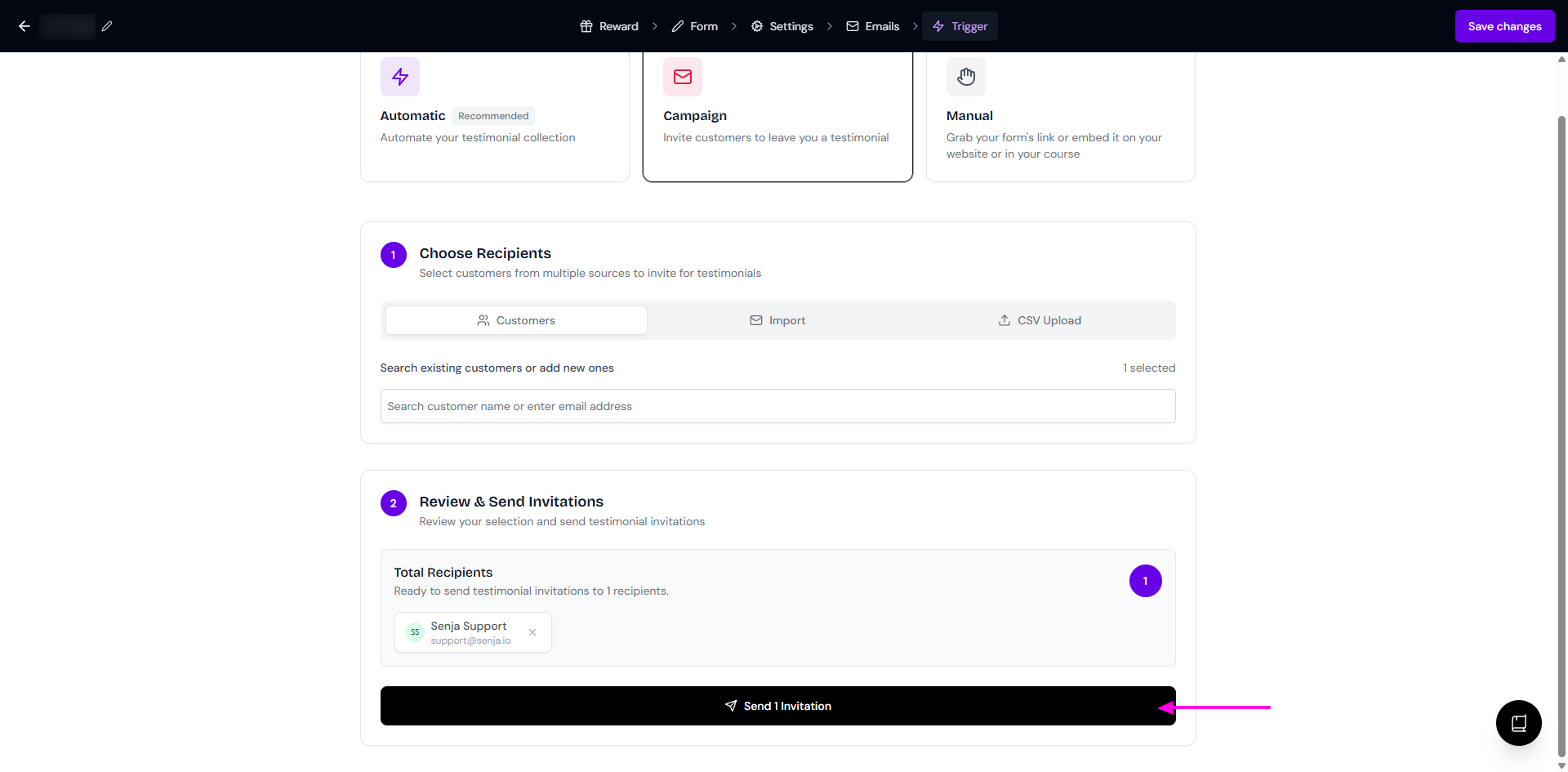The height and width of the screenshot is (772, 1568).
Task: Select the Trigger step
Action: pyautogui.click(x=960, y=26)
